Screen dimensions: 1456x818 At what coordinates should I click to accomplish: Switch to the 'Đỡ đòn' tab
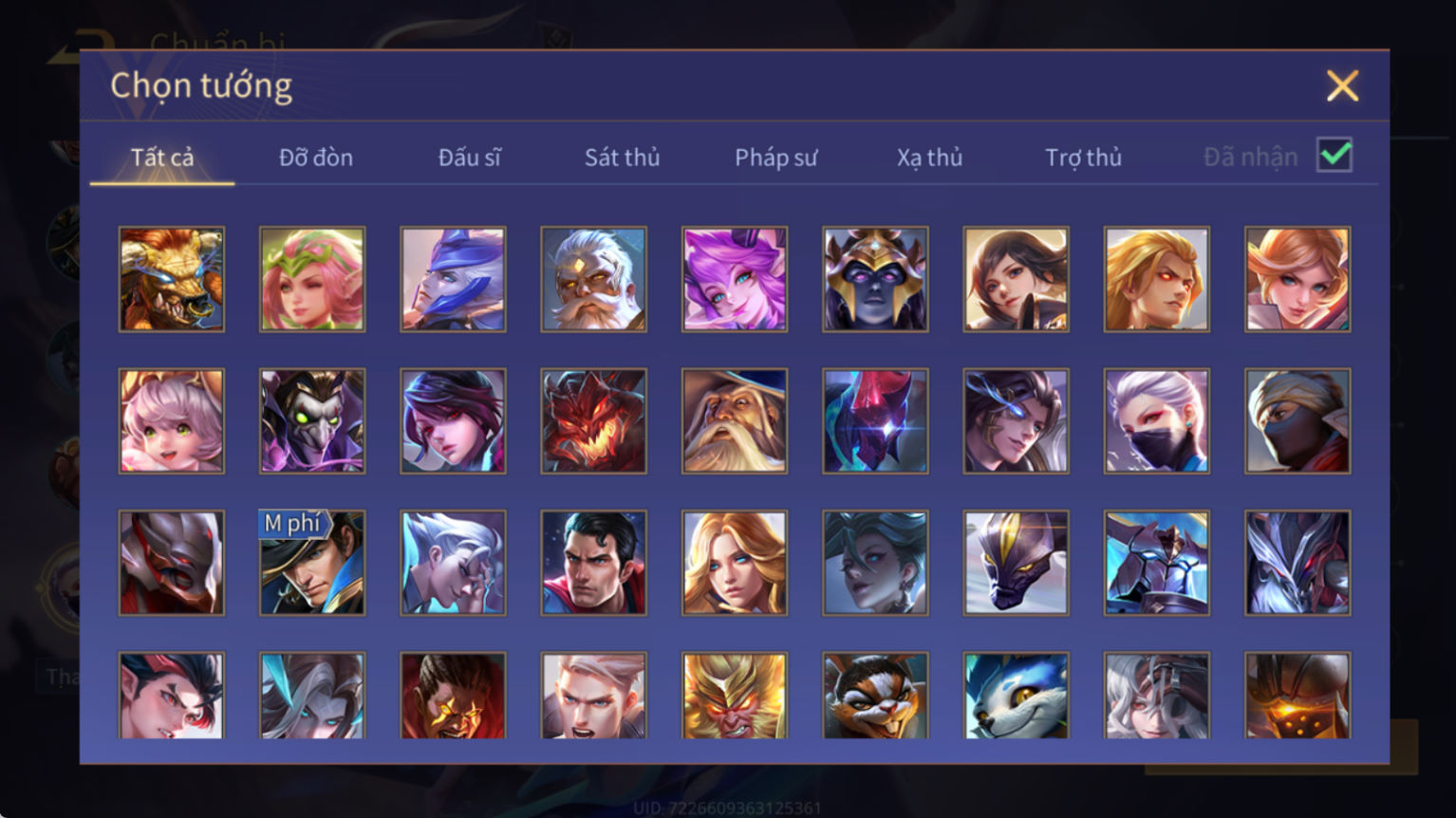pos(316,158)
